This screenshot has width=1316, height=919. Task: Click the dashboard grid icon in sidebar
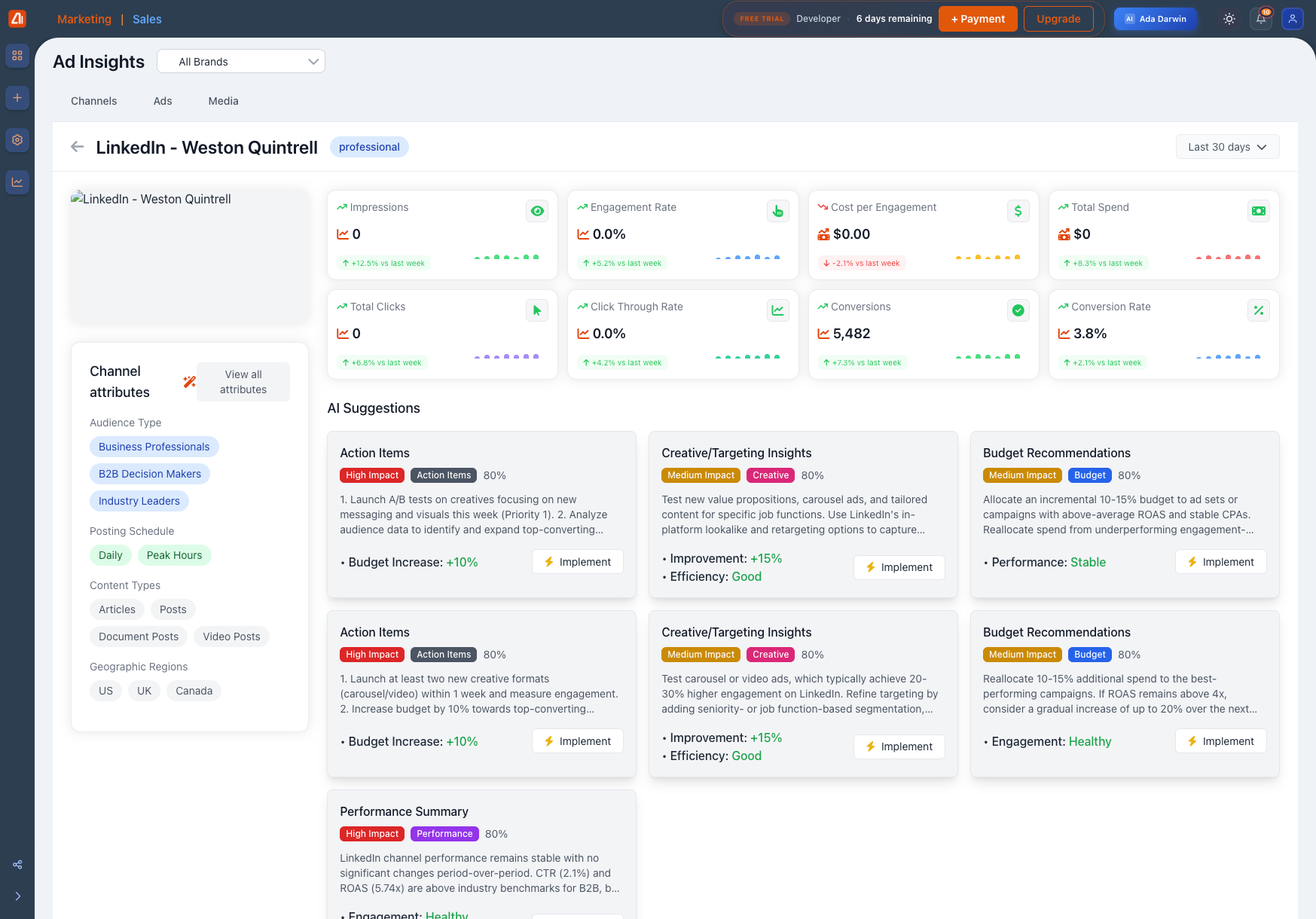17,56
